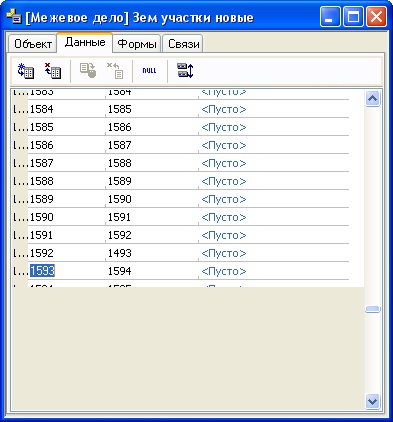Select the highlighted cell 1593
Screen dimensions: 393x422
pyautogui.click(x=42, y=271)
